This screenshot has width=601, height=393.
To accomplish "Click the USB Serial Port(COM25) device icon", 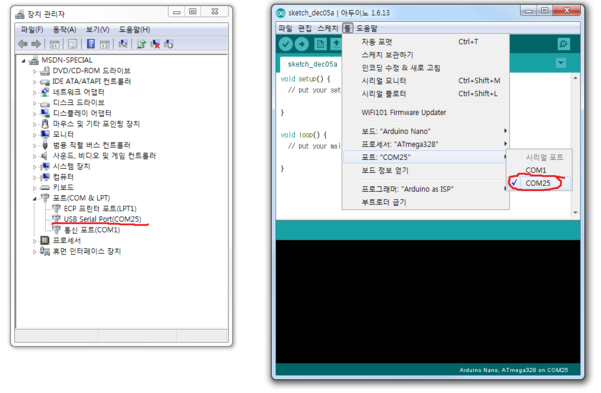I will (56, 219).
